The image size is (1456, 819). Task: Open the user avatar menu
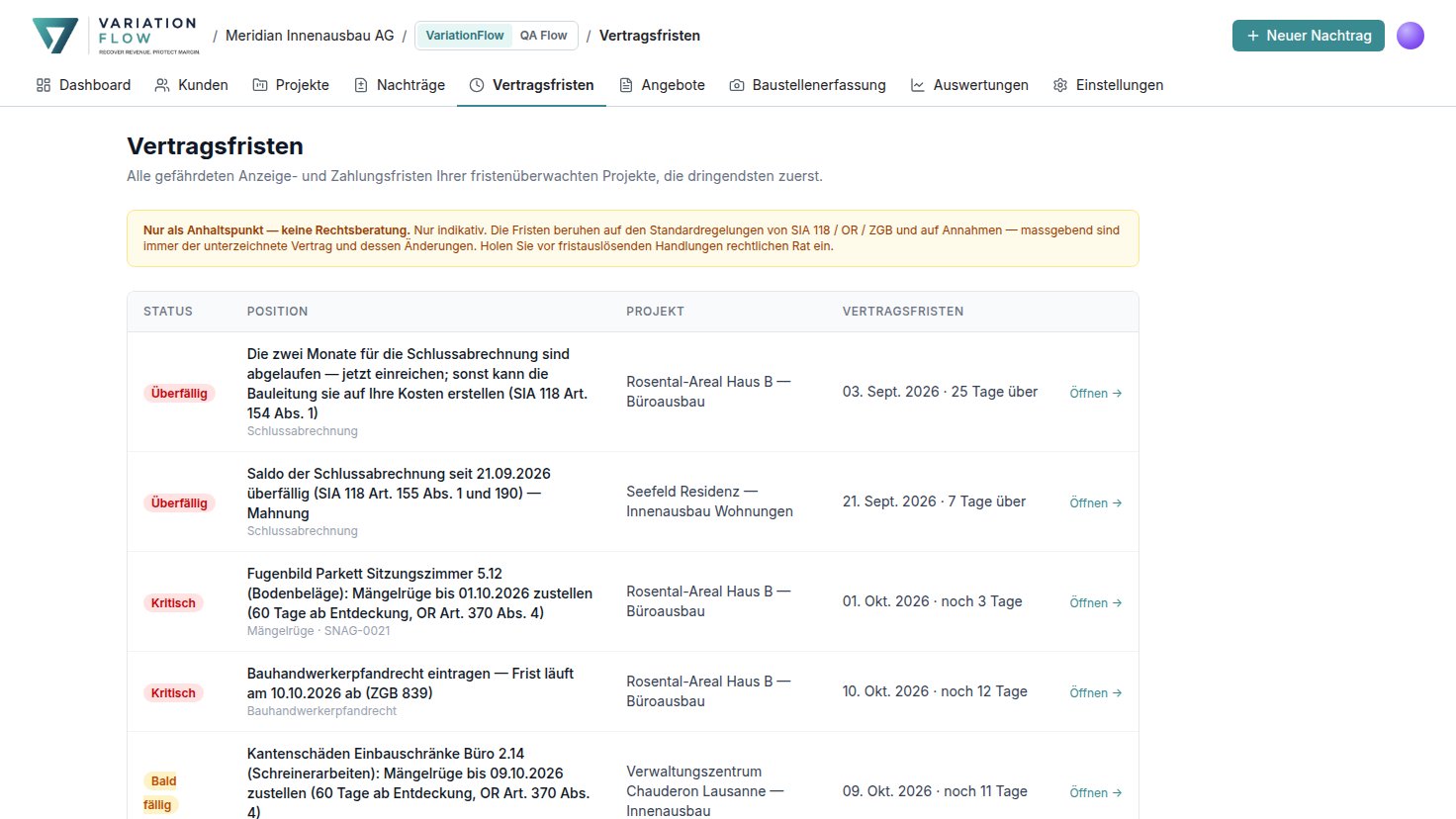click(1410, 36)
